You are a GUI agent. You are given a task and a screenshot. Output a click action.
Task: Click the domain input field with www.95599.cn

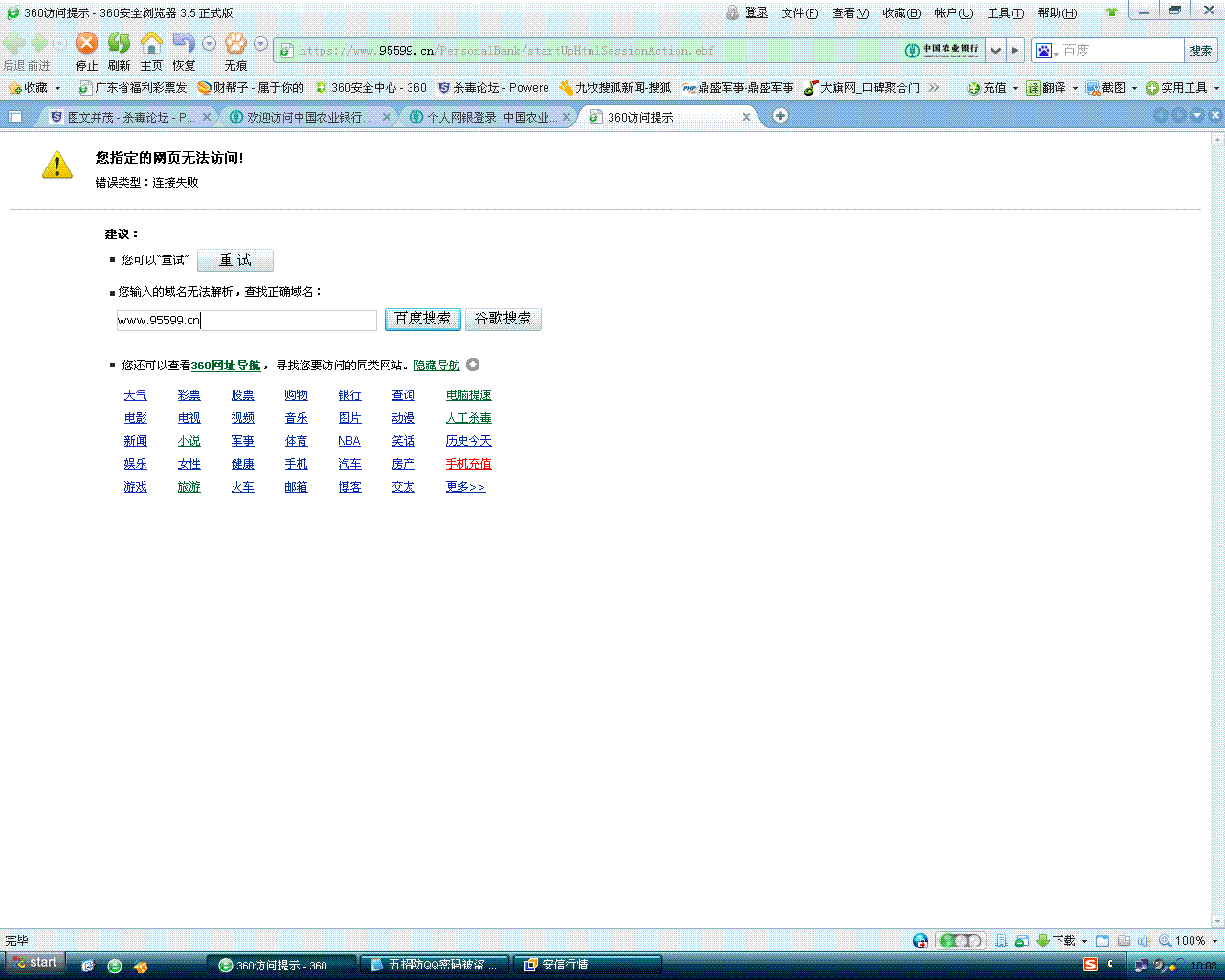247,321
